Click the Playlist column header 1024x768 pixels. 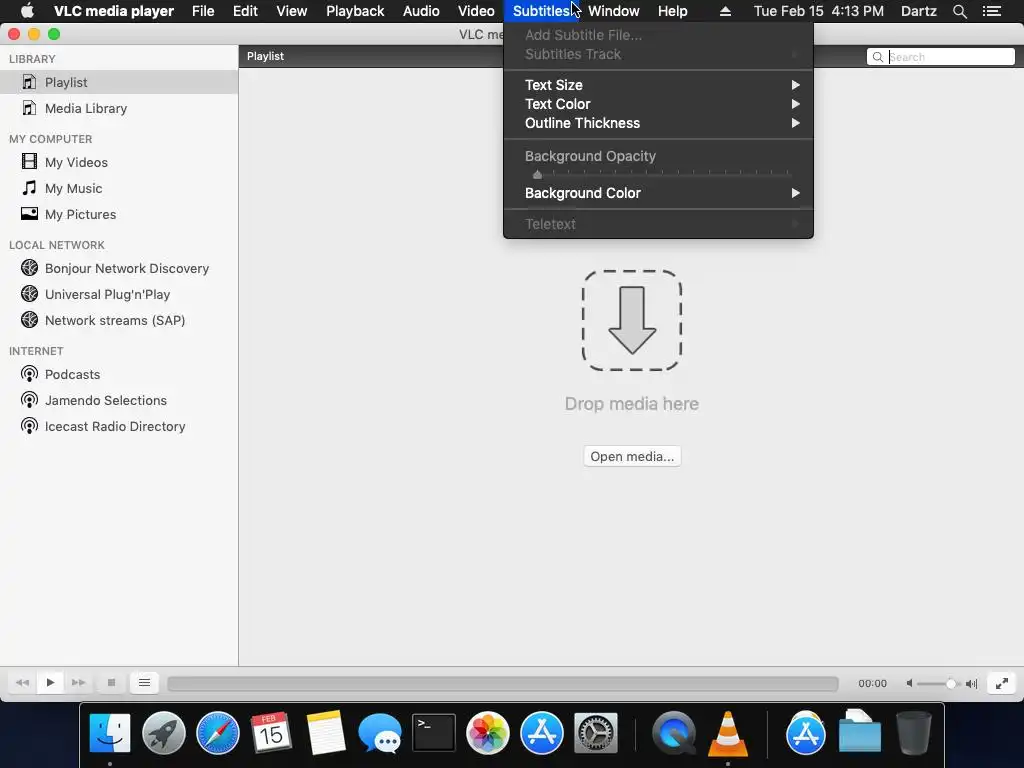point(265,56)
